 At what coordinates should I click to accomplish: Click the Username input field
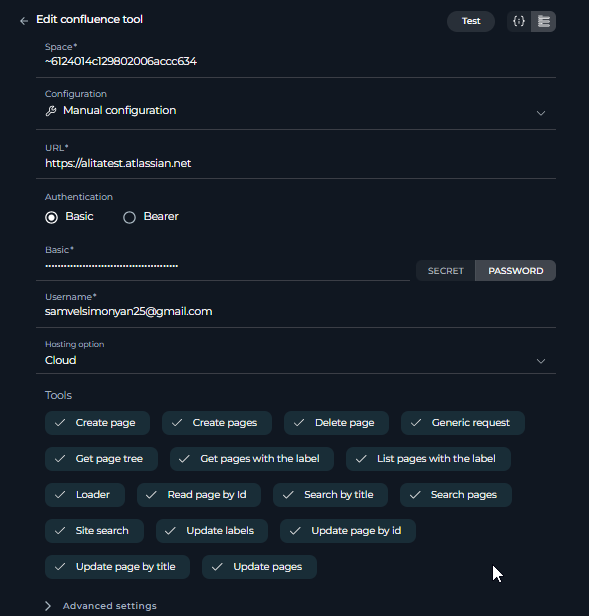tap(296, 312)
